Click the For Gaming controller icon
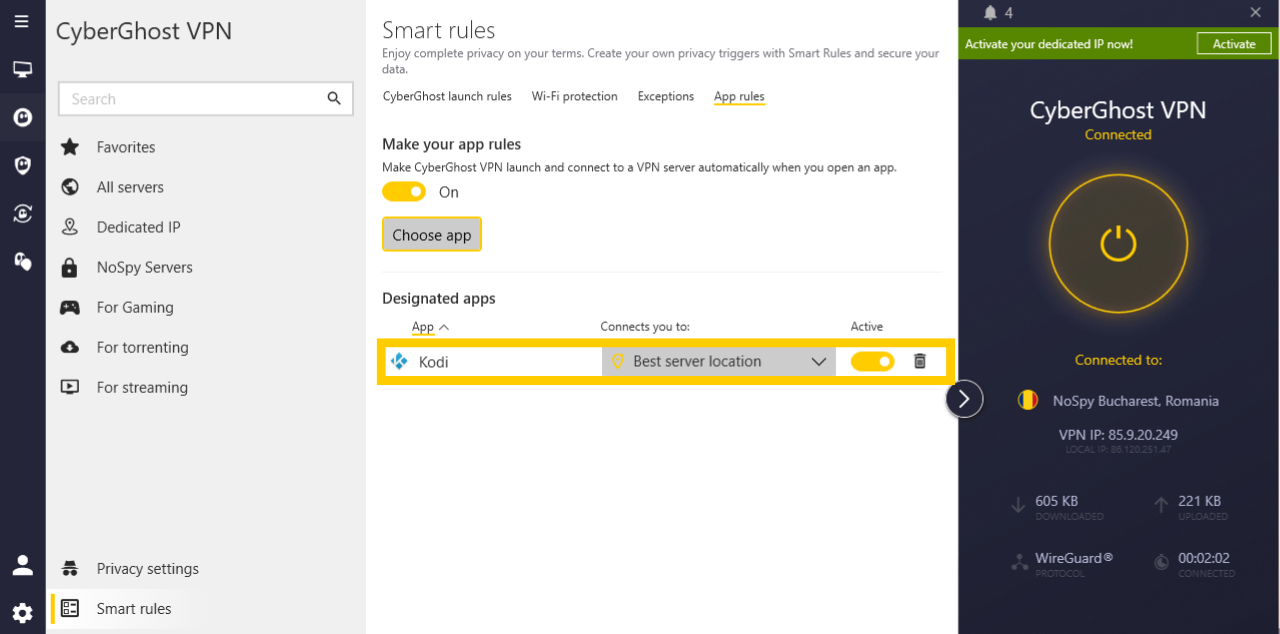 tap(70, 307)
